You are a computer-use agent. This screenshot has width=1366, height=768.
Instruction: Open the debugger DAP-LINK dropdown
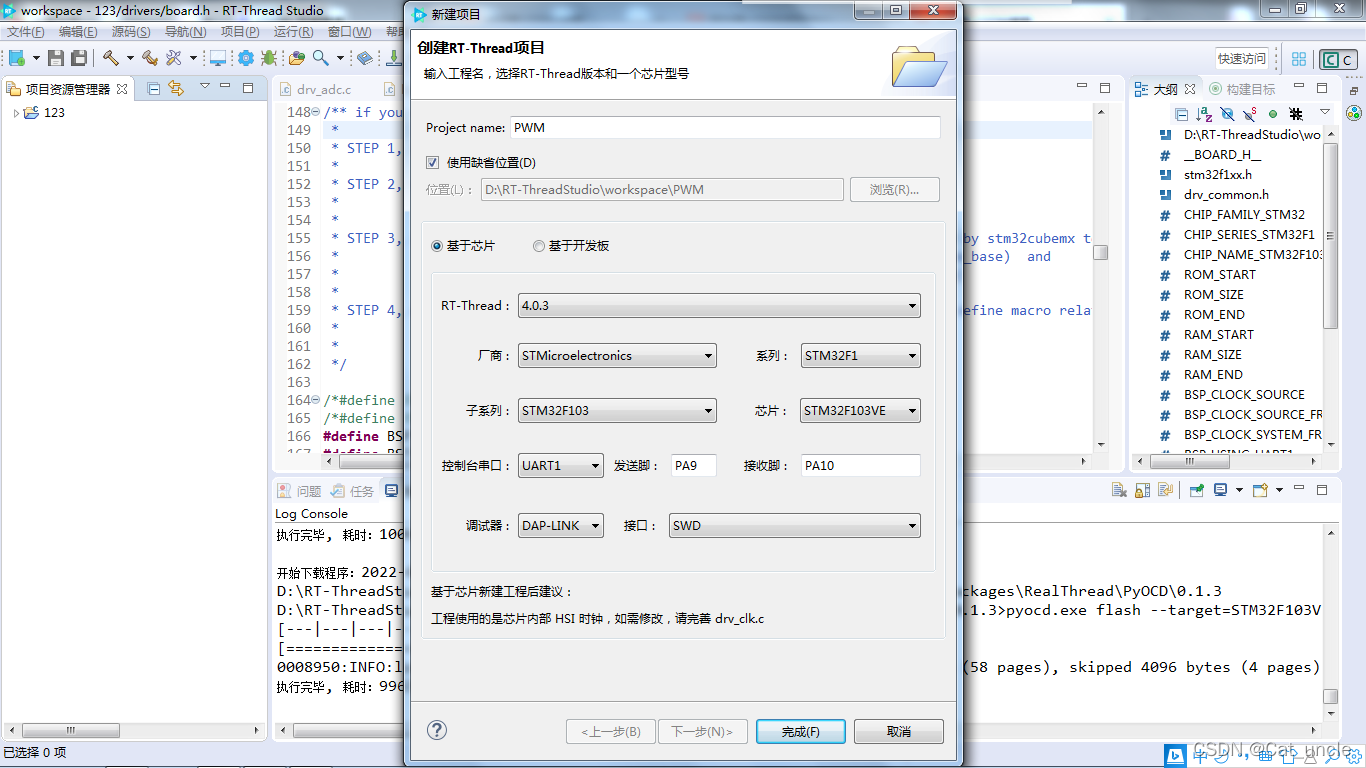click(561, 526)
